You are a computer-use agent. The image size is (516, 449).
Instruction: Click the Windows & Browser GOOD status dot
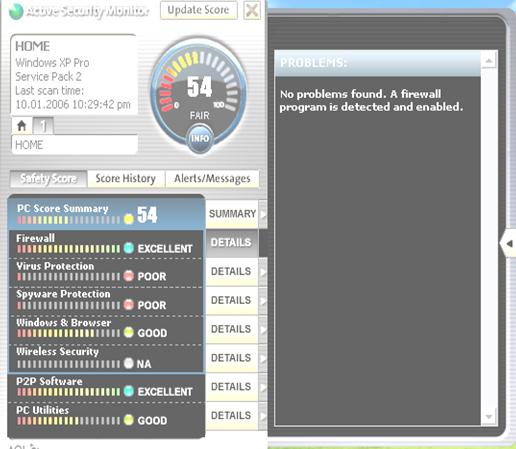(129, 332)
